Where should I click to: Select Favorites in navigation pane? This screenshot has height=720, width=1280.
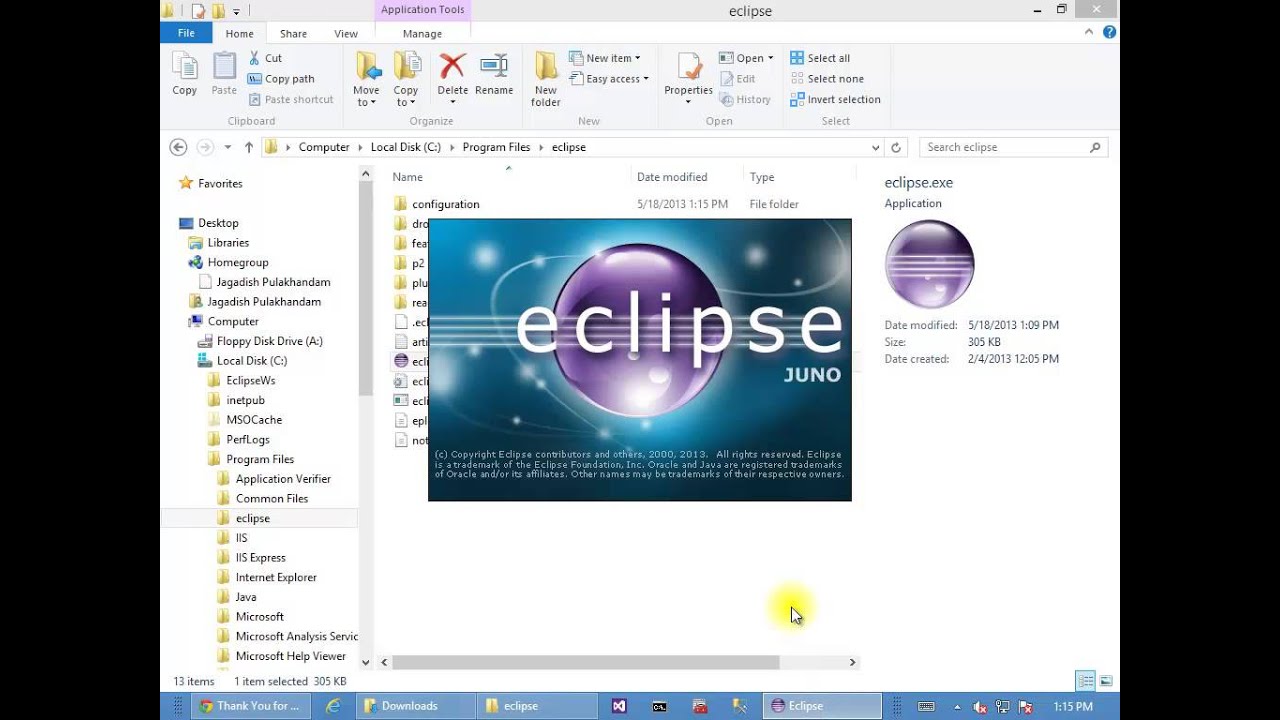(x=220, y=184)
